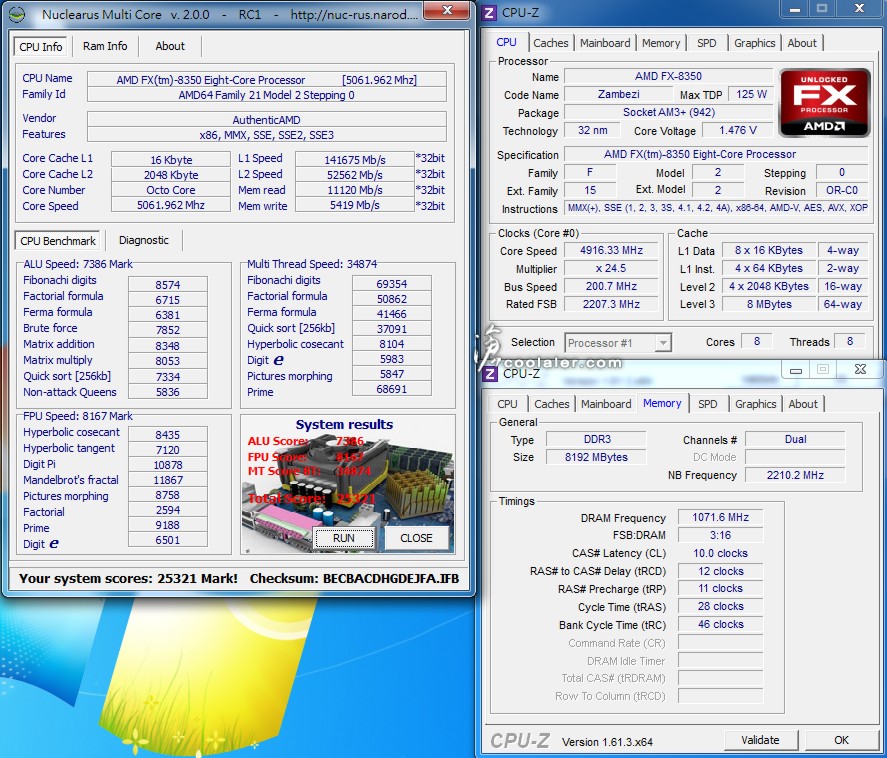
Task: Click the L1 Speed 141675 Mb/s value
Action: [355, 160]
